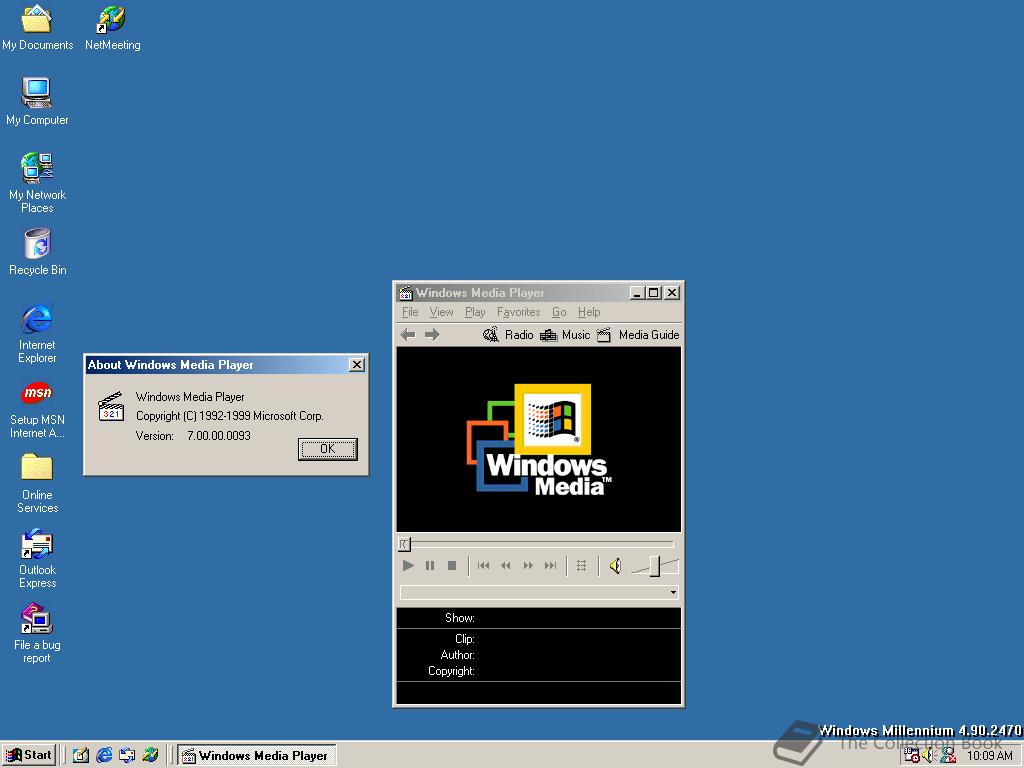Open the Play menu
This screenshot has width=1024, height=768.
click(x=475, y=312)
